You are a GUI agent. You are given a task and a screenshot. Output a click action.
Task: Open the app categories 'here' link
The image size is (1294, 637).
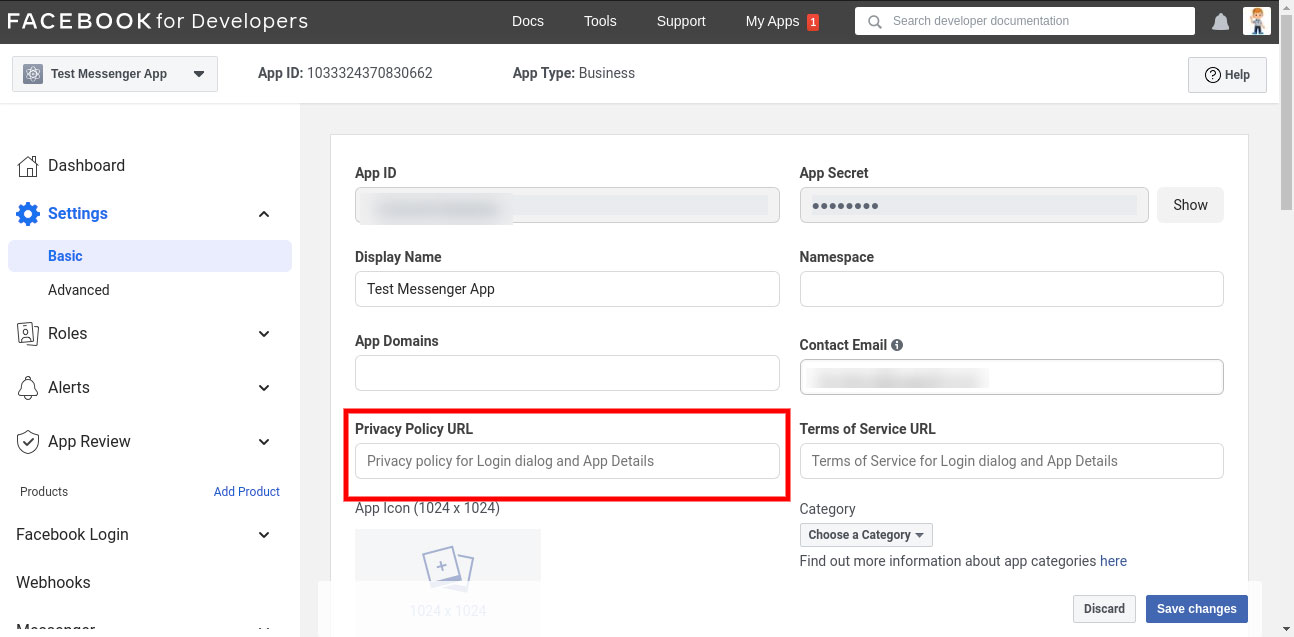1113,561
